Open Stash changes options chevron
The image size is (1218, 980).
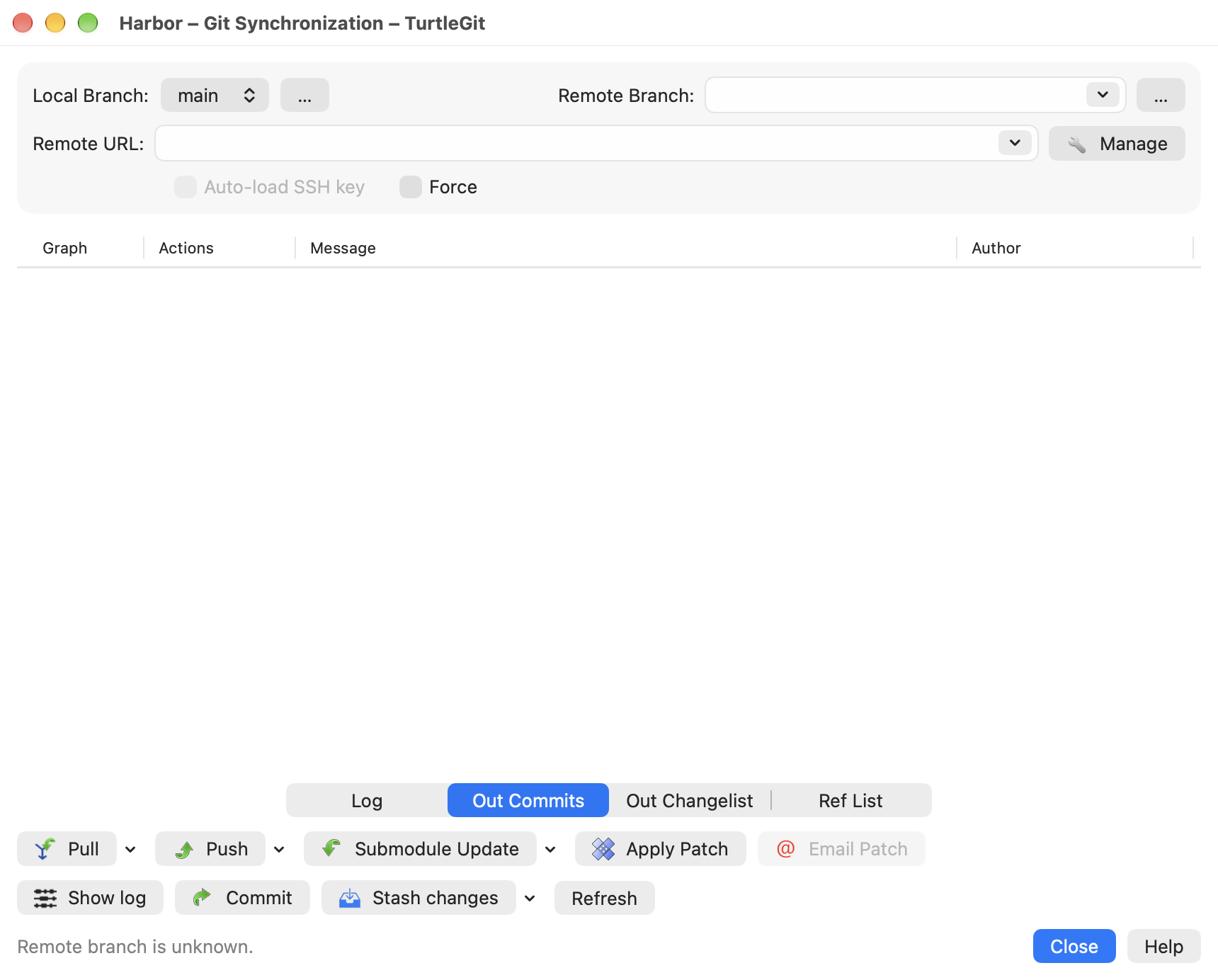[530, 898]
